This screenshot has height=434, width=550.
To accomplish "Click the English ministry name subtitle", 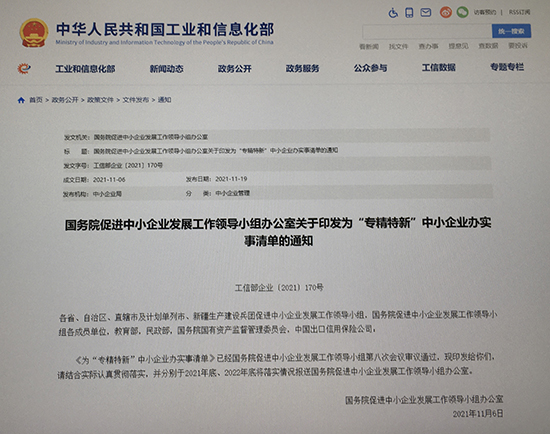I will pyautogui.click(x=164, y=42).
